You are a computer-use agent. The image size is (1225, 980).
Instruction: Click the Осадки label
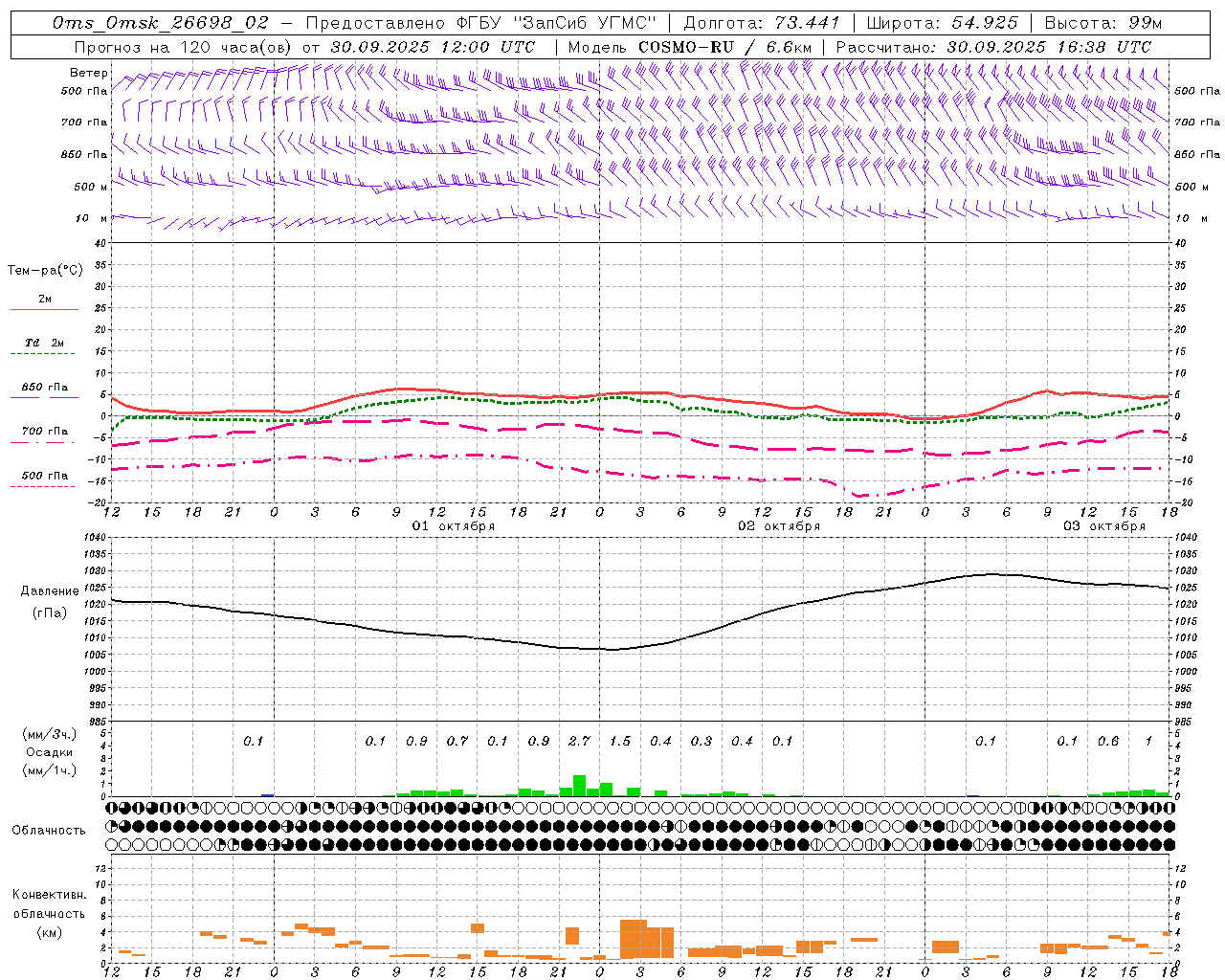pyautogui.click(x=50, y=752)
